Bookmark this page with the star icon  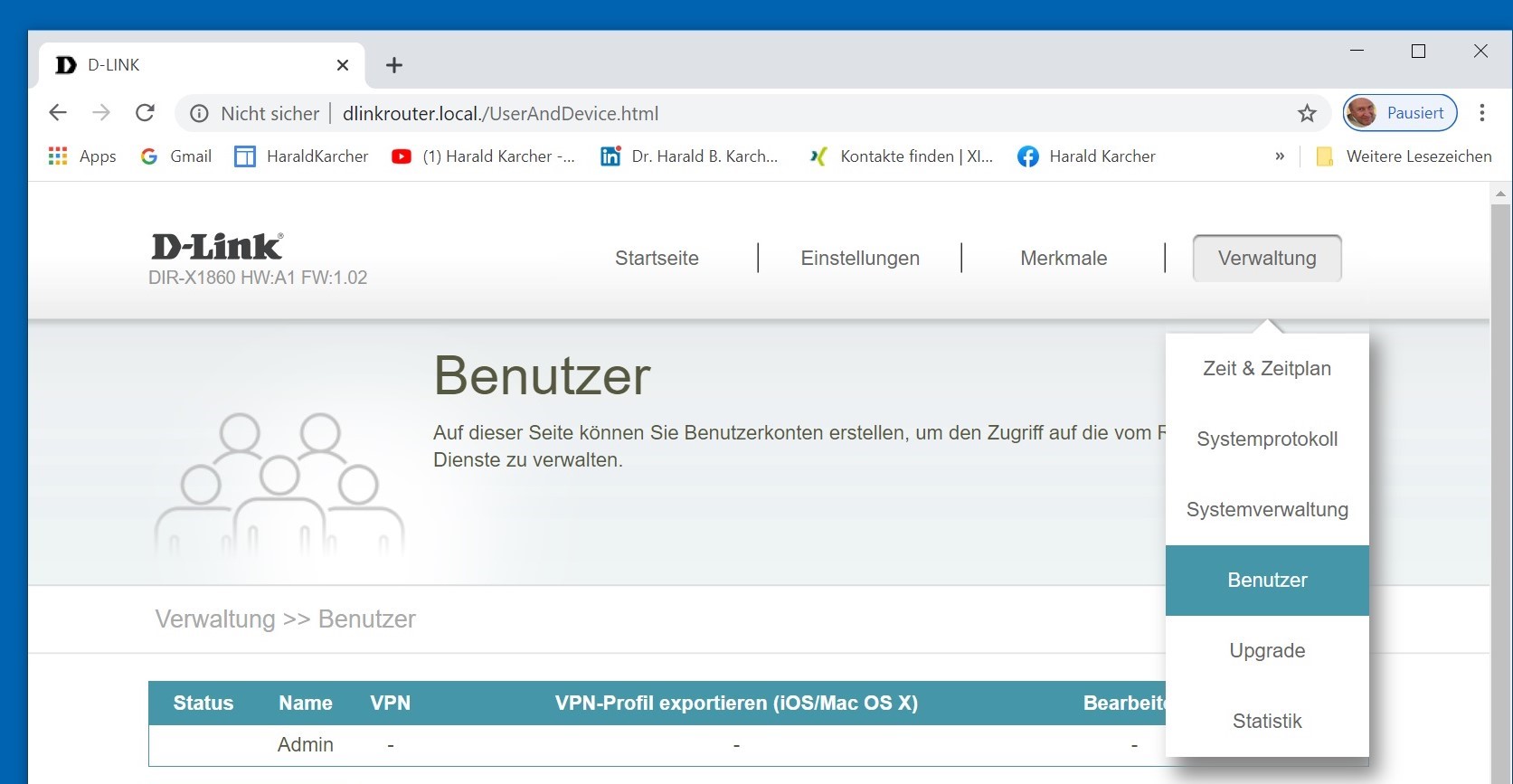tap(1307, 113)
